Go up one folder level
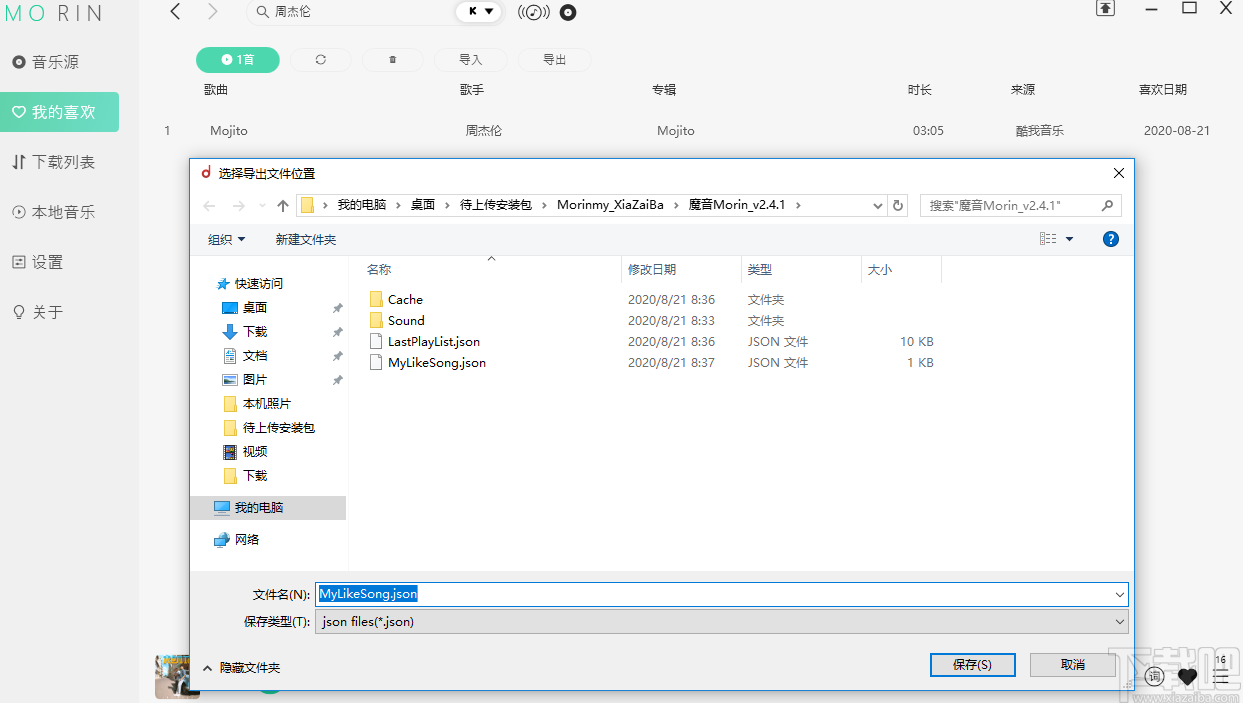 pyautogui.click(x=283, y=206)
